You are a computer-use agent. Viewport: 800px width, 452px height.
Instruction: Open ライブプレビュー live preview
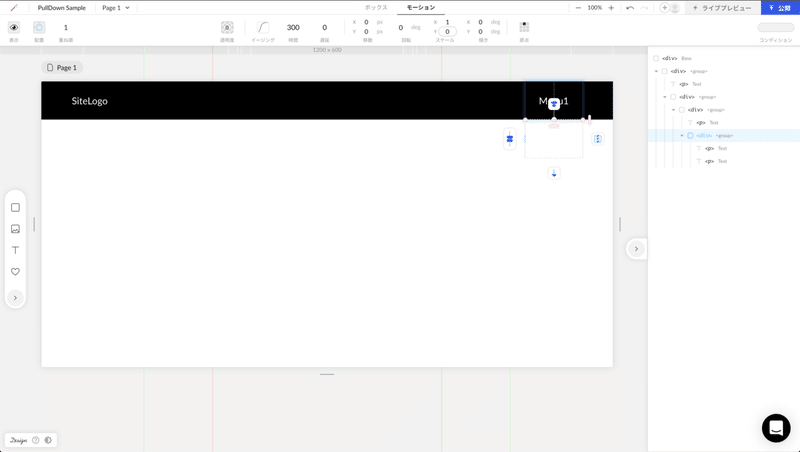click(x=722, y=8)
